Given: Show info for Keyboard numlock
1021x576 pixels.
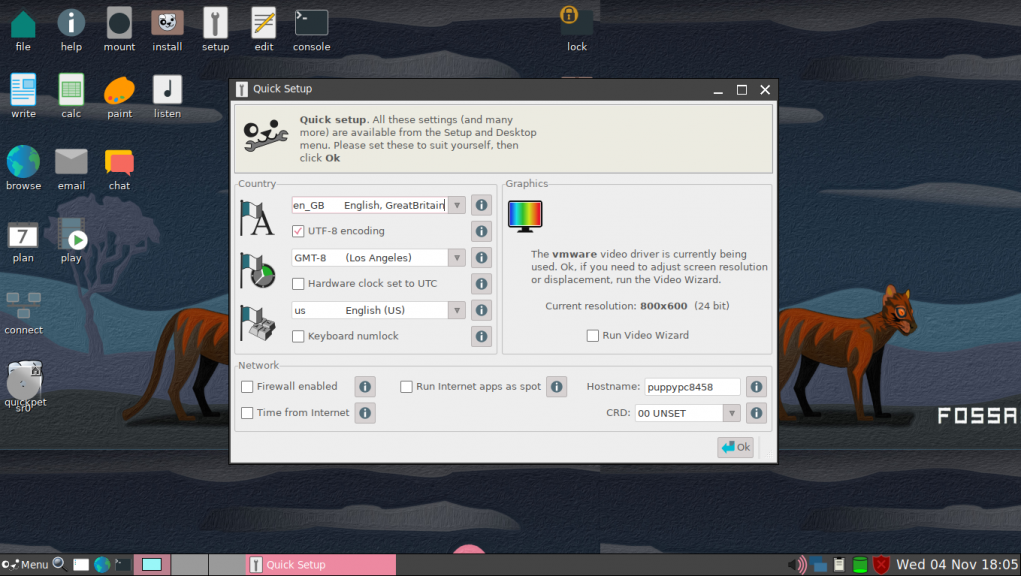Looking at the screenshot, I should [x=481, y=336].
